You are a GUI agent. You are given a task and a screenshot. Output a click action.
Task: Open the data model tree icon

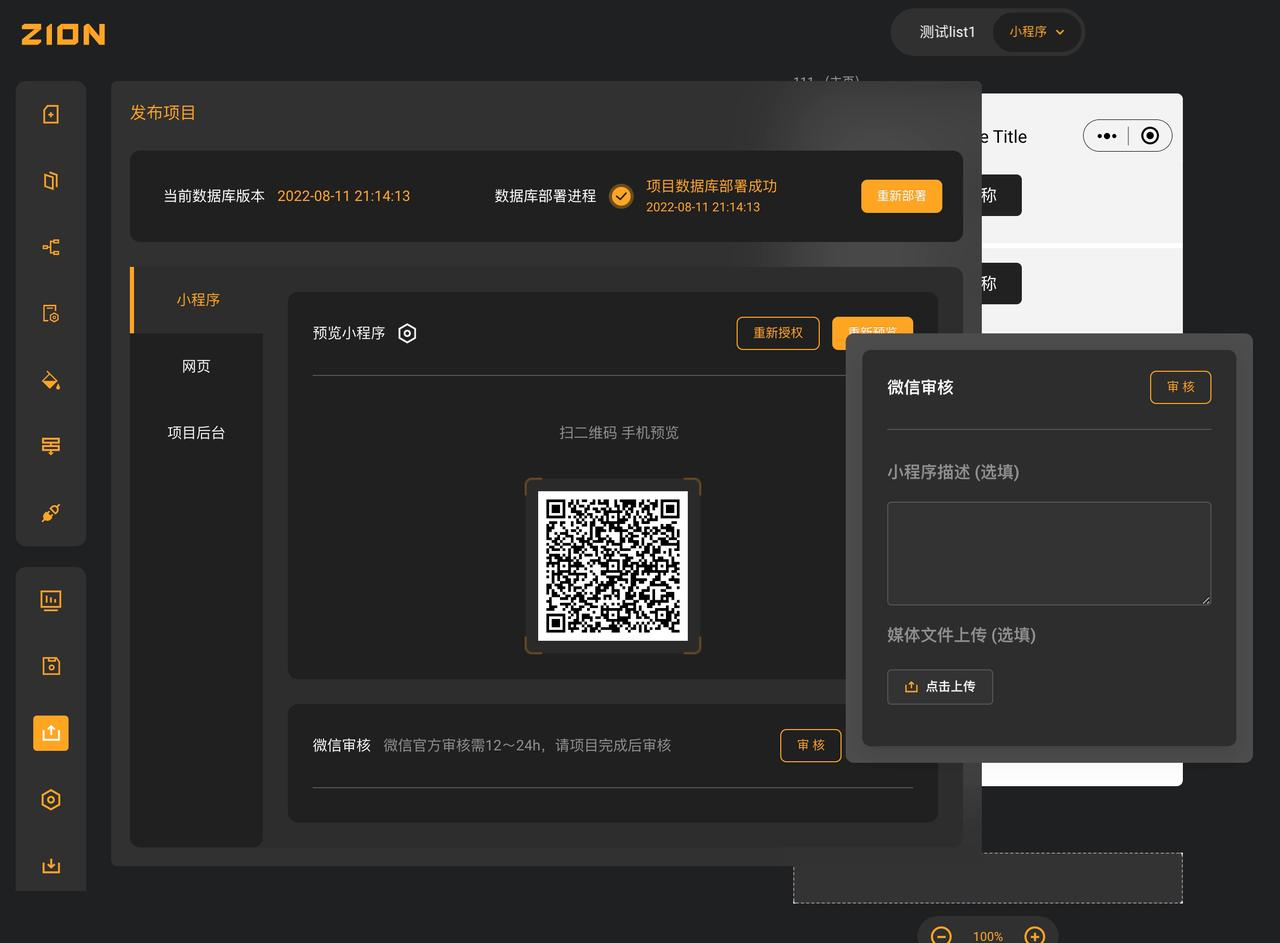51,247
